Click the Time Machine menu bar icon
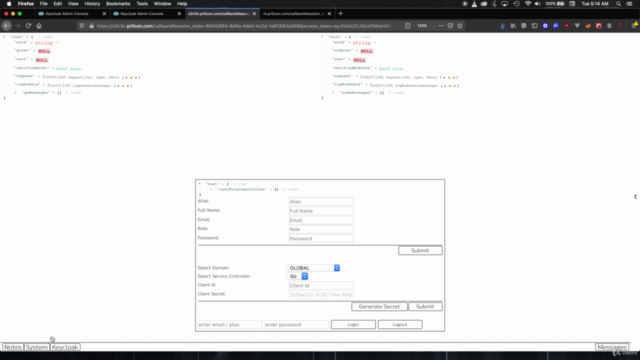This screenshot has width=640, height=360. 516,4
